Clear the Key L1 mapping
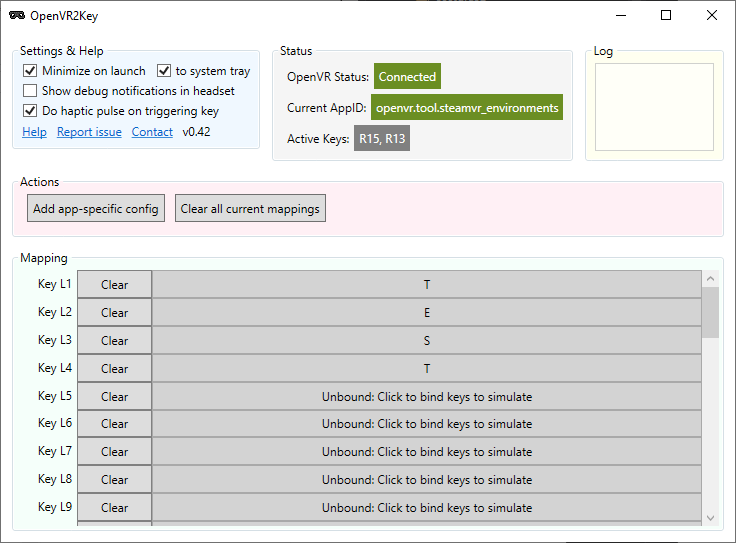 115,284
